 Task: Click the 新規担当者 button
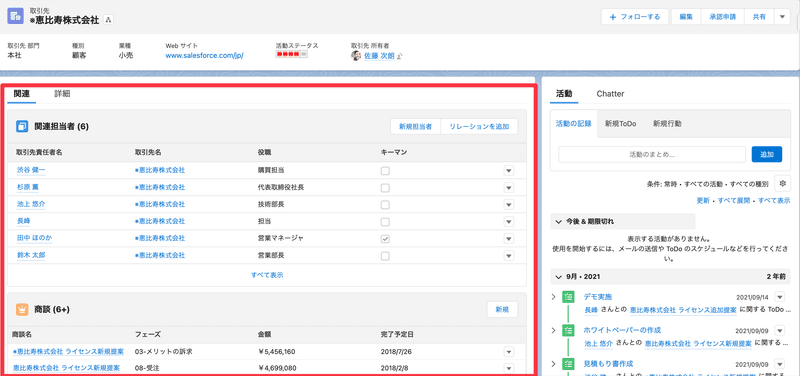tap(415, 127)
